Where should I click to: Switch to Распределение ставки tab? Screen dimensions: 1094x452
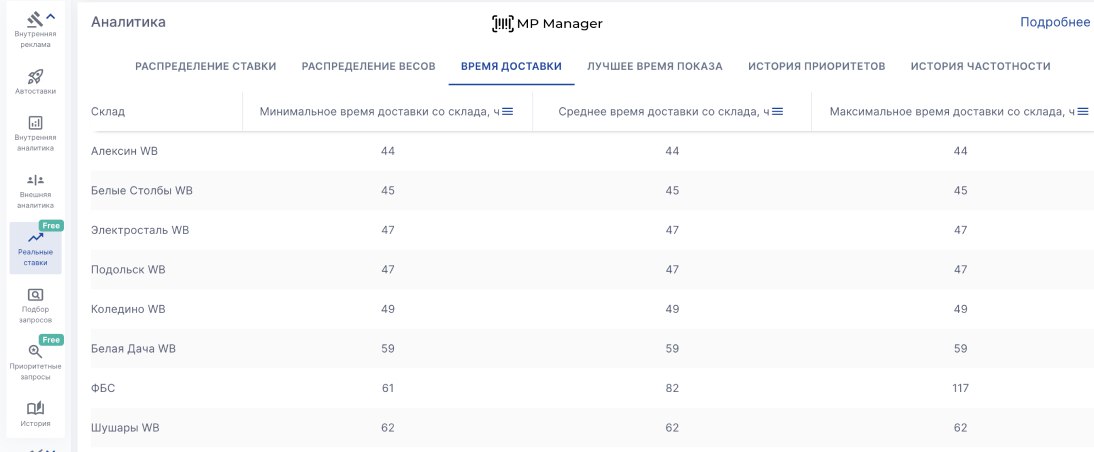click(205, 66)
